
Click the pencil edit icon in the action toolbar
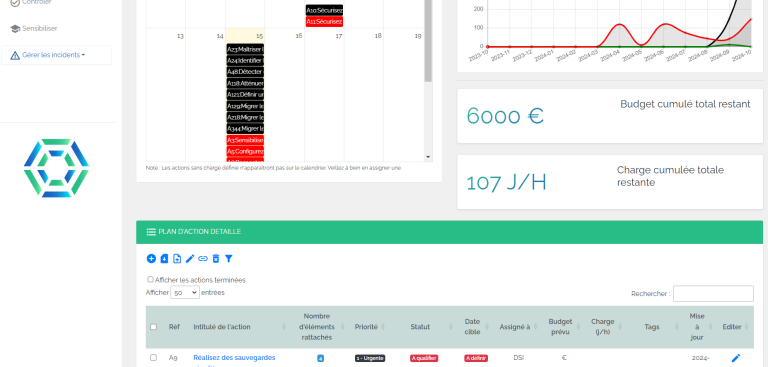pos(190,259)
